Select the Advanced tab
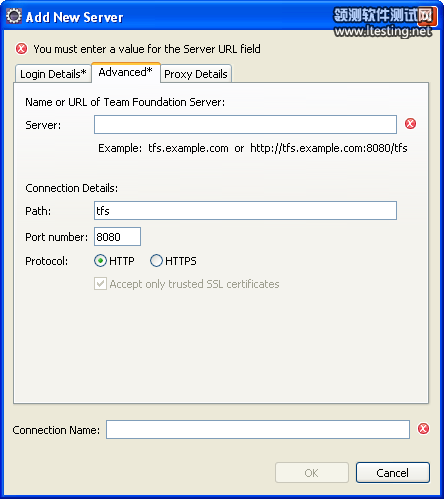444x499 pixels. [x=126, y=72]
